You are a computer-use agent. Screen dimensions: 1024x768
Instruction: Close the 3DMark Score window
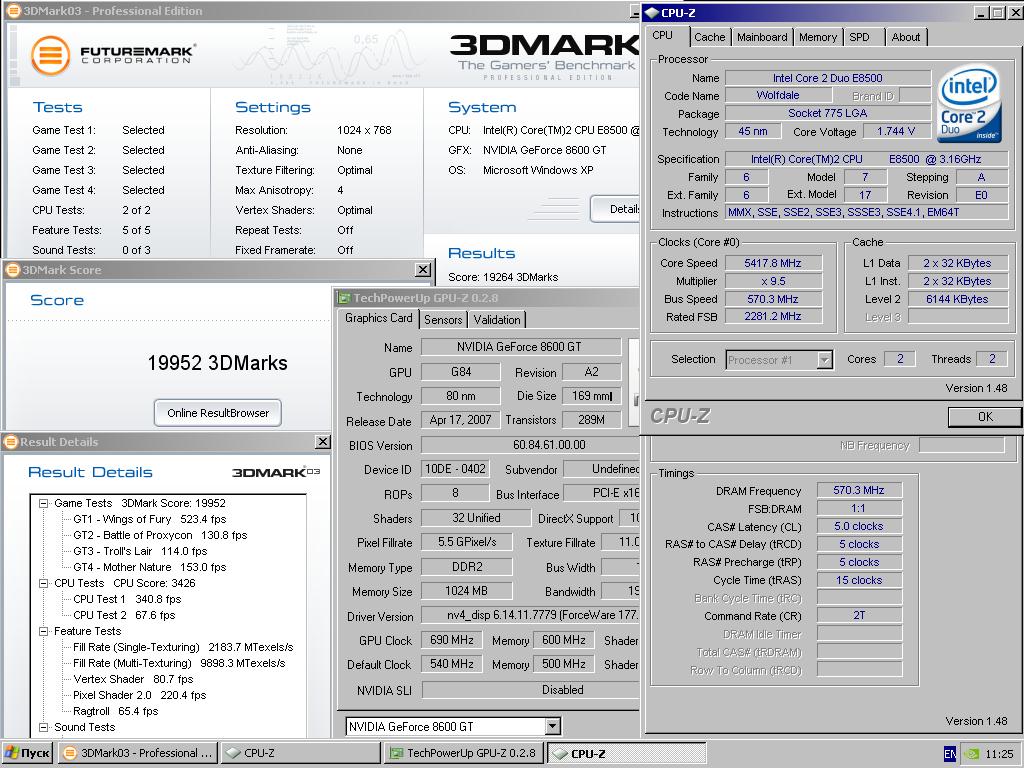423,270
